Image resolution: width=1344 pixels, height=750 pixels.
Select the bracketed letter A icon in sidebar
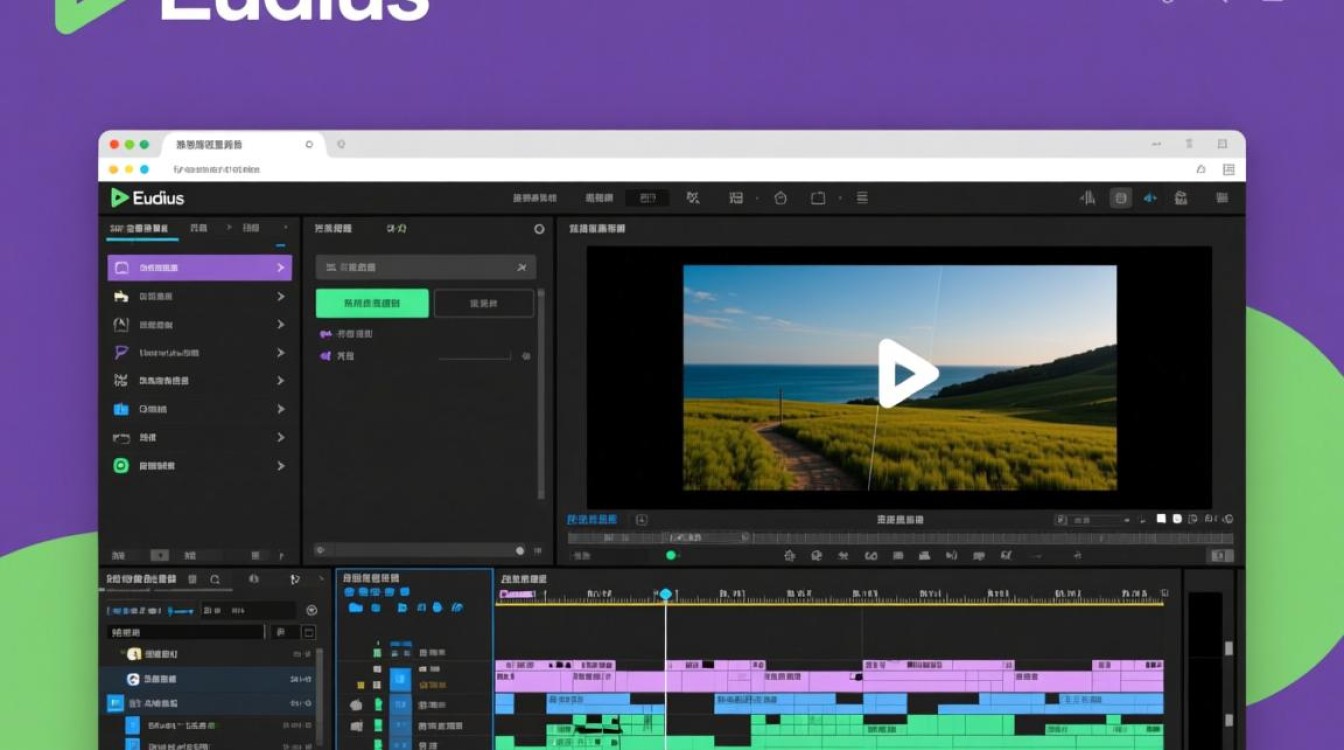(x=121, y=325)
